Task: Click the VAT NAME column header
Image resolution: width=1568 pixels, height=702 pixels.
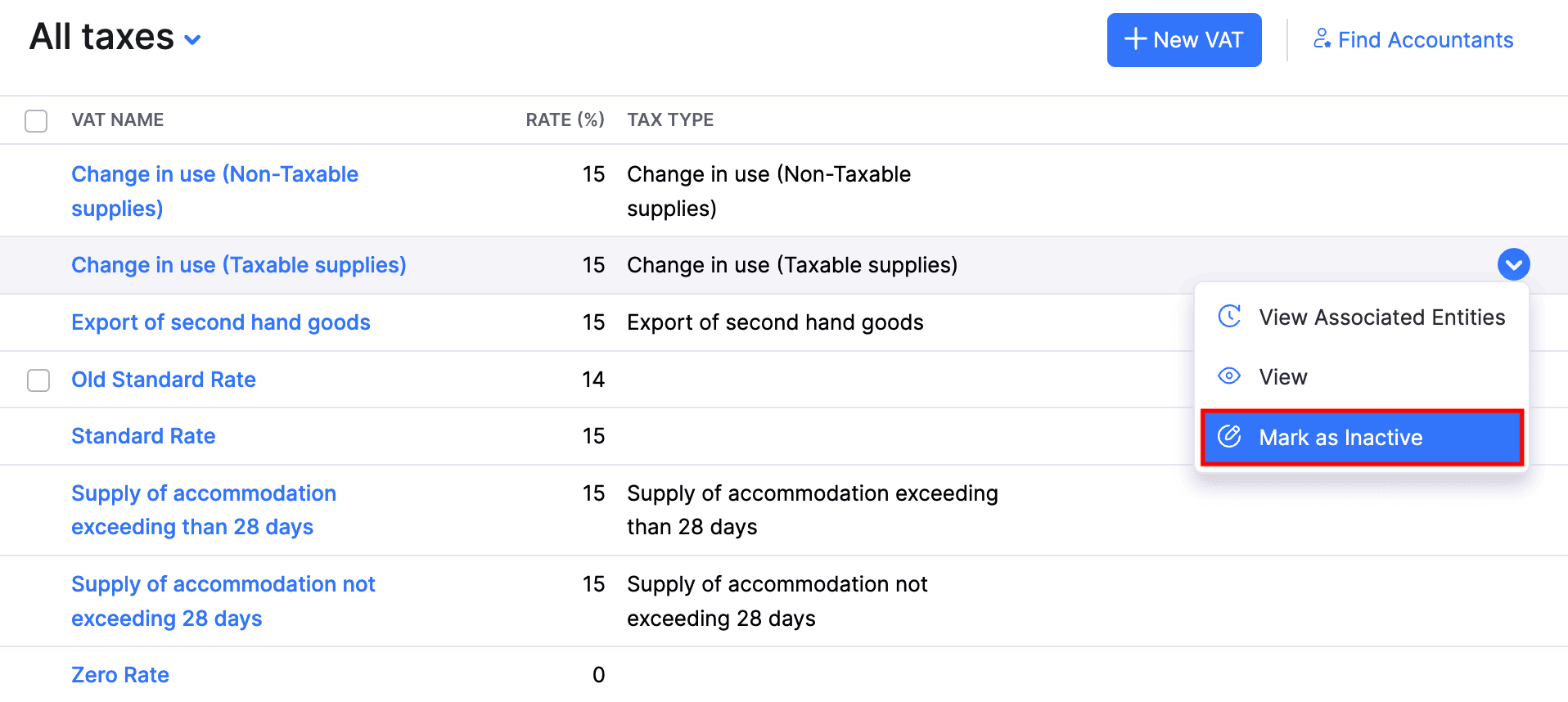Action: pyautogui.click(x=118, y=120)
